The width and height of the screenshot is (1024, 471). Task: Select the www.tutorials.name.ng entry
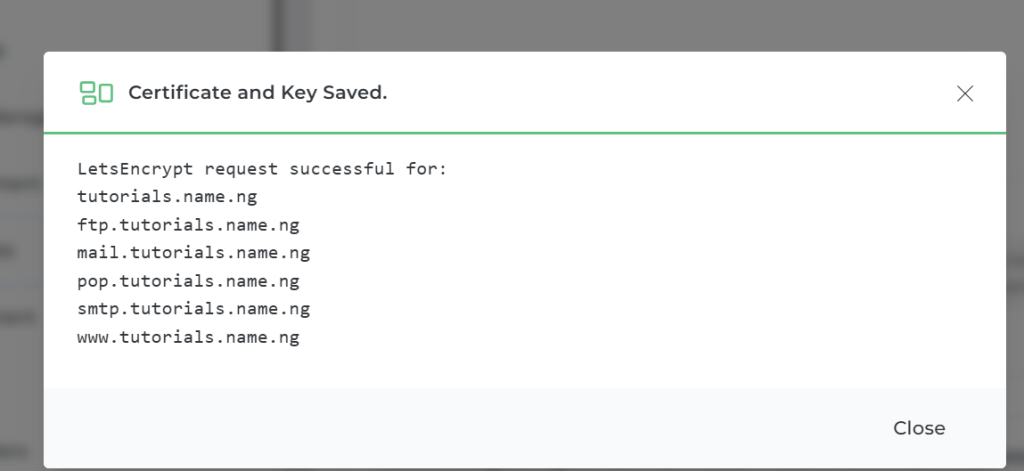pos(188,337)
